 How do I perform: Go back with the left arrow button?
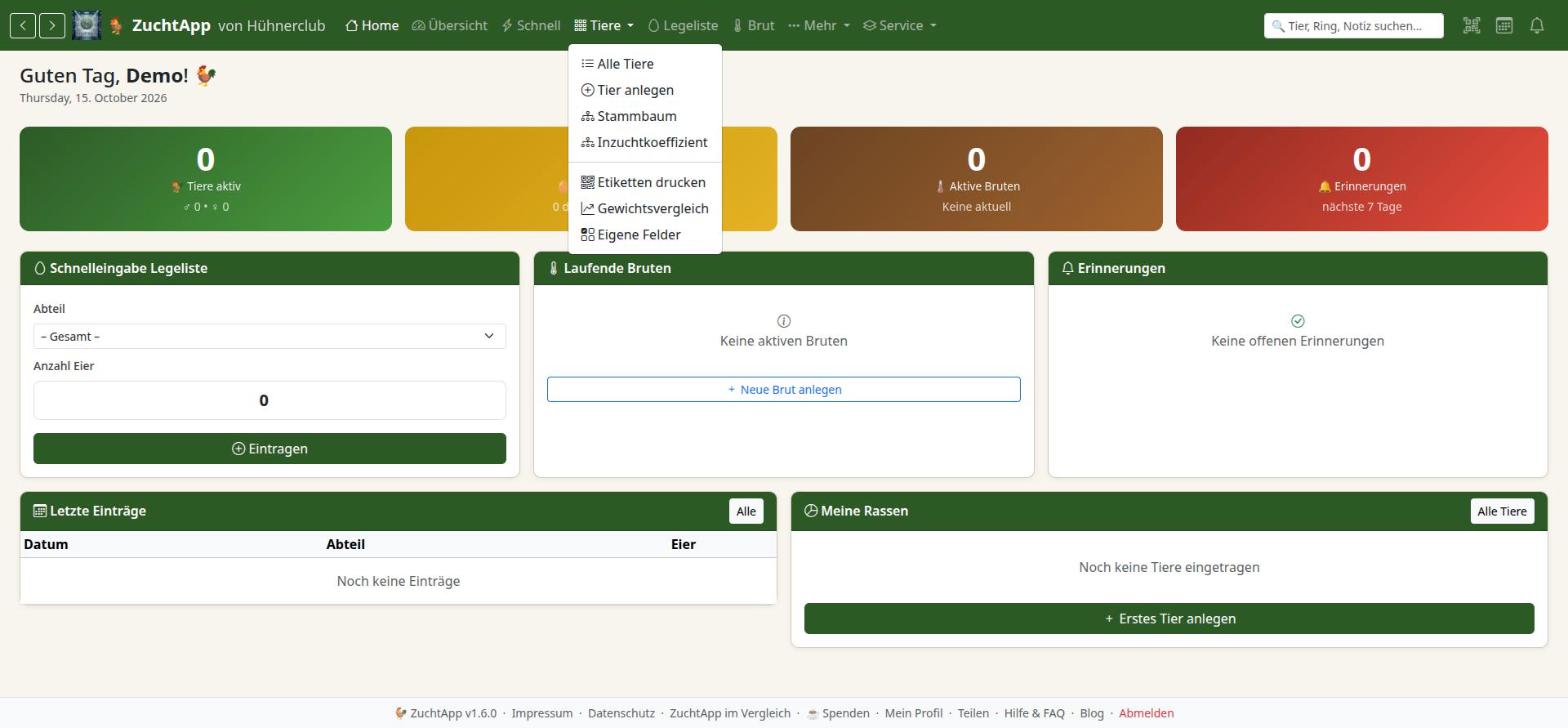click(x=23, y=25)
